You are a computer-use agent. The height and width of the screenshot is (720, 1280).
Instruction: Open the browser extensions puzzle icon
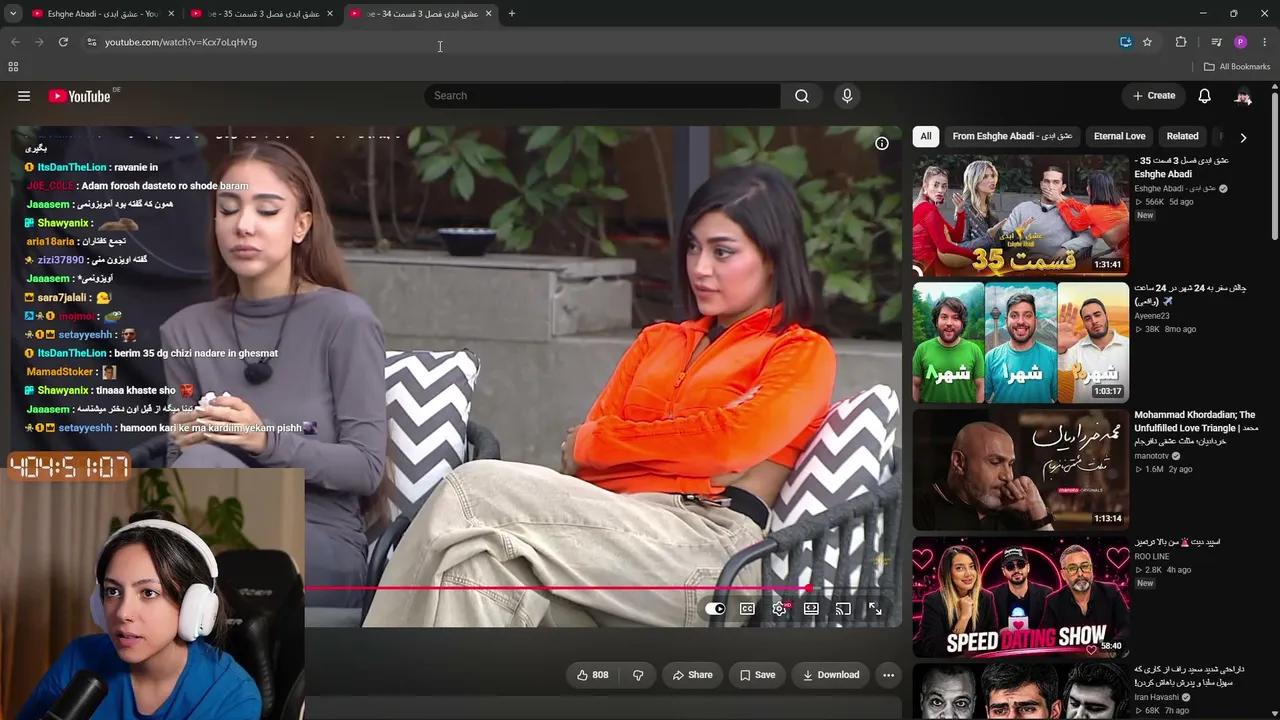(x=1181, y=42)
